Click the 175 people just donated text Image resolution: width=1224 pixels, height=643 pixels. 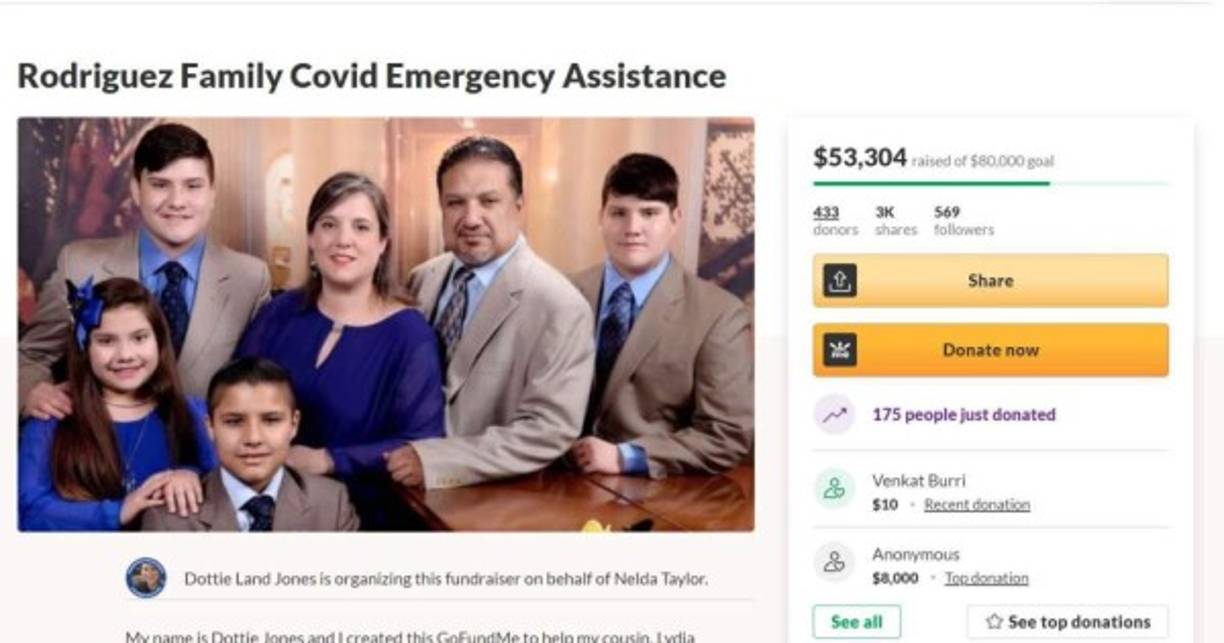tap(963, 415)
